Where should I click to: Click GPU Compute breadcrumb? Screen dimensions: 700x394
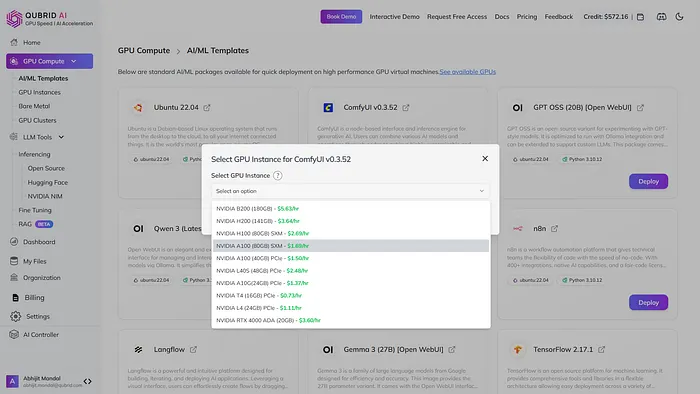click(144, 50)
